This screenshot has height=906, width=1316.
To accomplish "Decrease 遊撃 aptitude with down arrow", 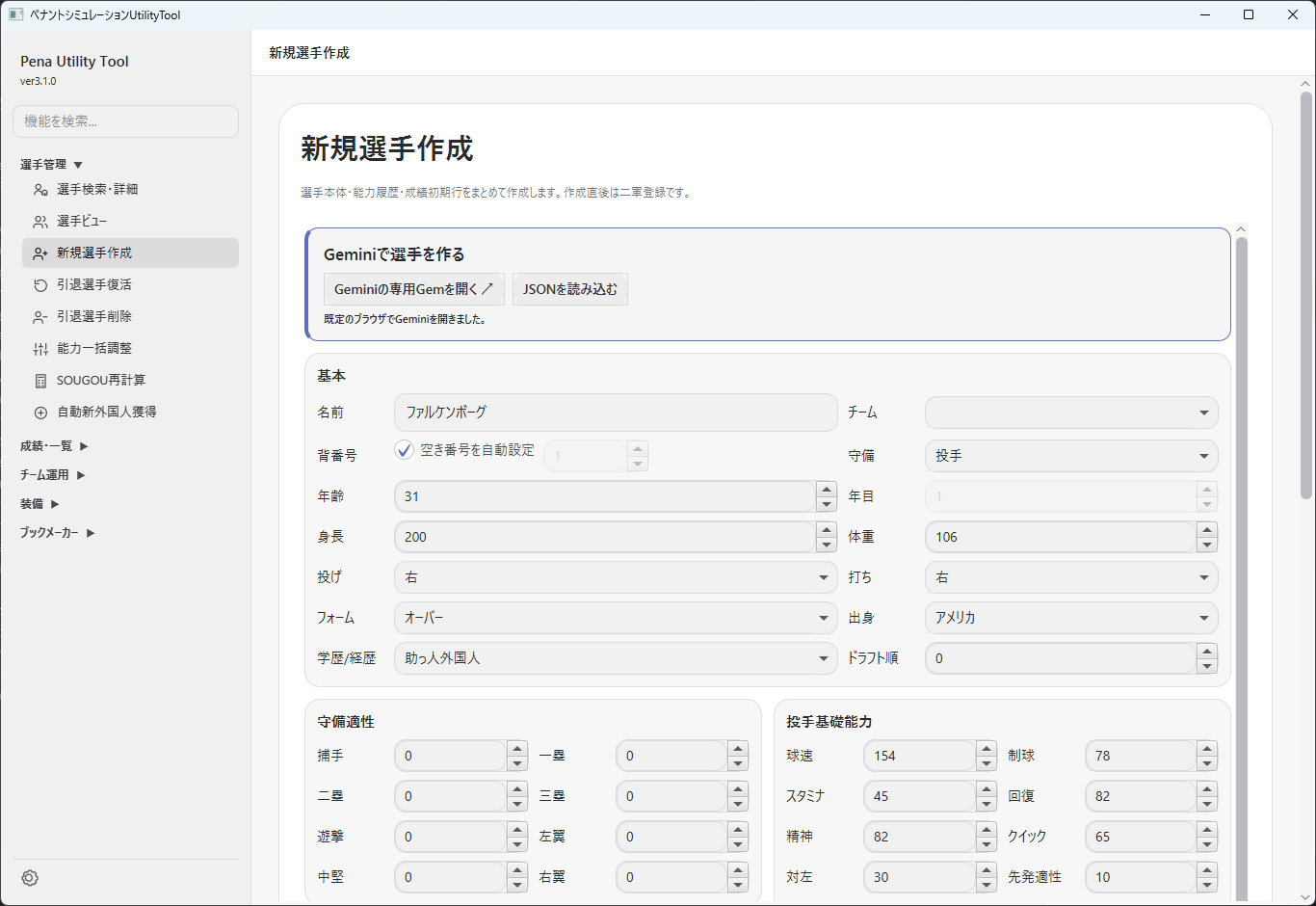I will click(x=517, y=844).
